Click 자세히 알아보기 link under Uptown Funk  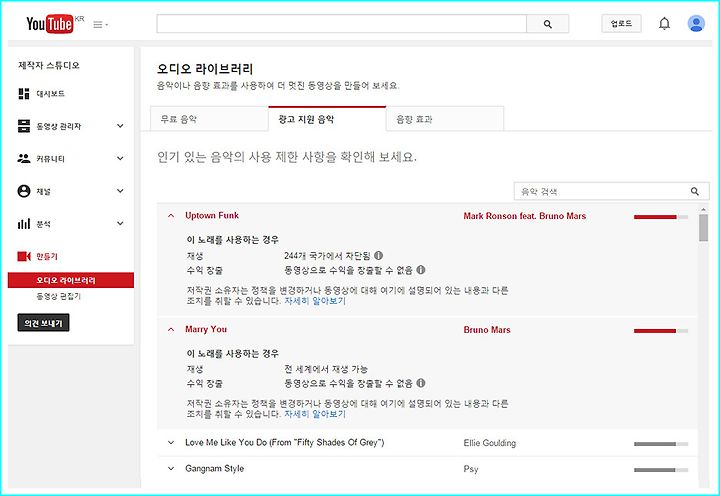pos(315,301)
